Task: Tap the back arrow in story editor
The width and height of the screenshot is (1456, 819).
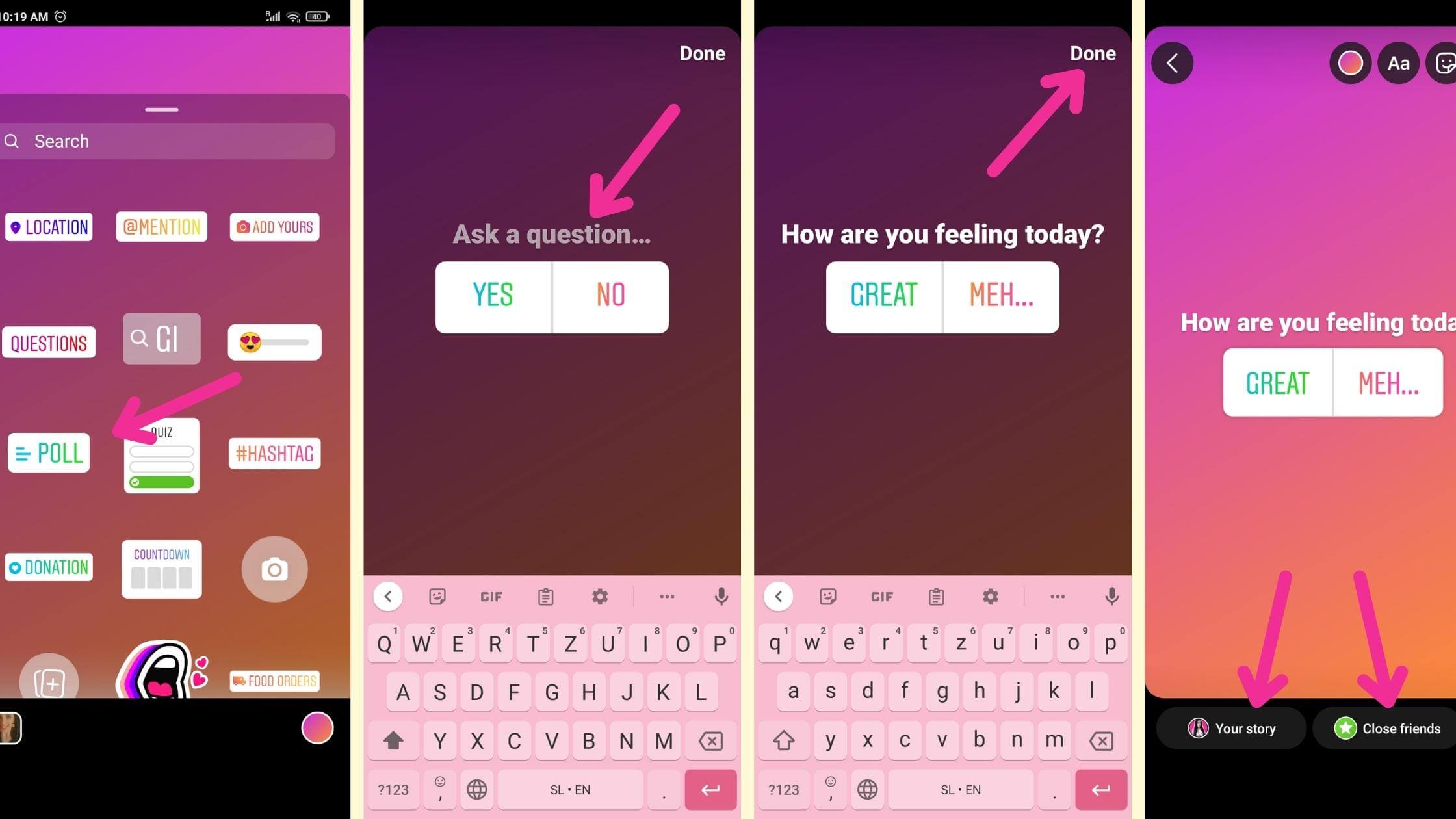Action: click(1173, 62)
